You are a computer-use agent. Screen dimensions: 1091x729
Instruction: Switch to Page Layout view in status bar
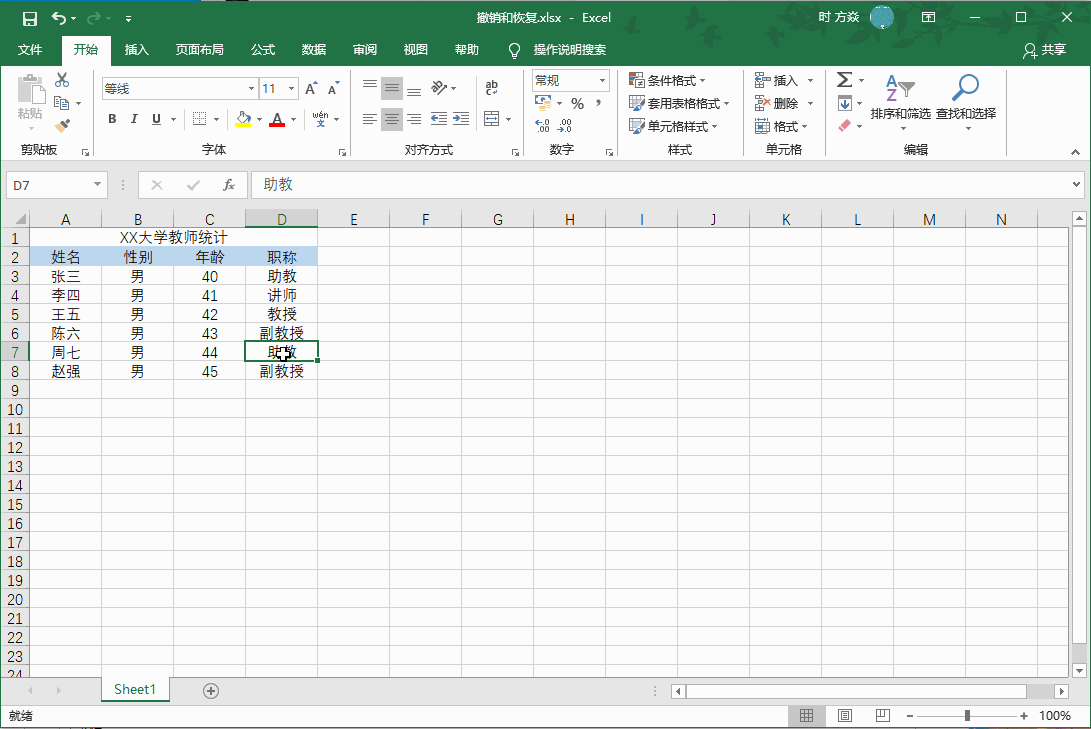845,716
